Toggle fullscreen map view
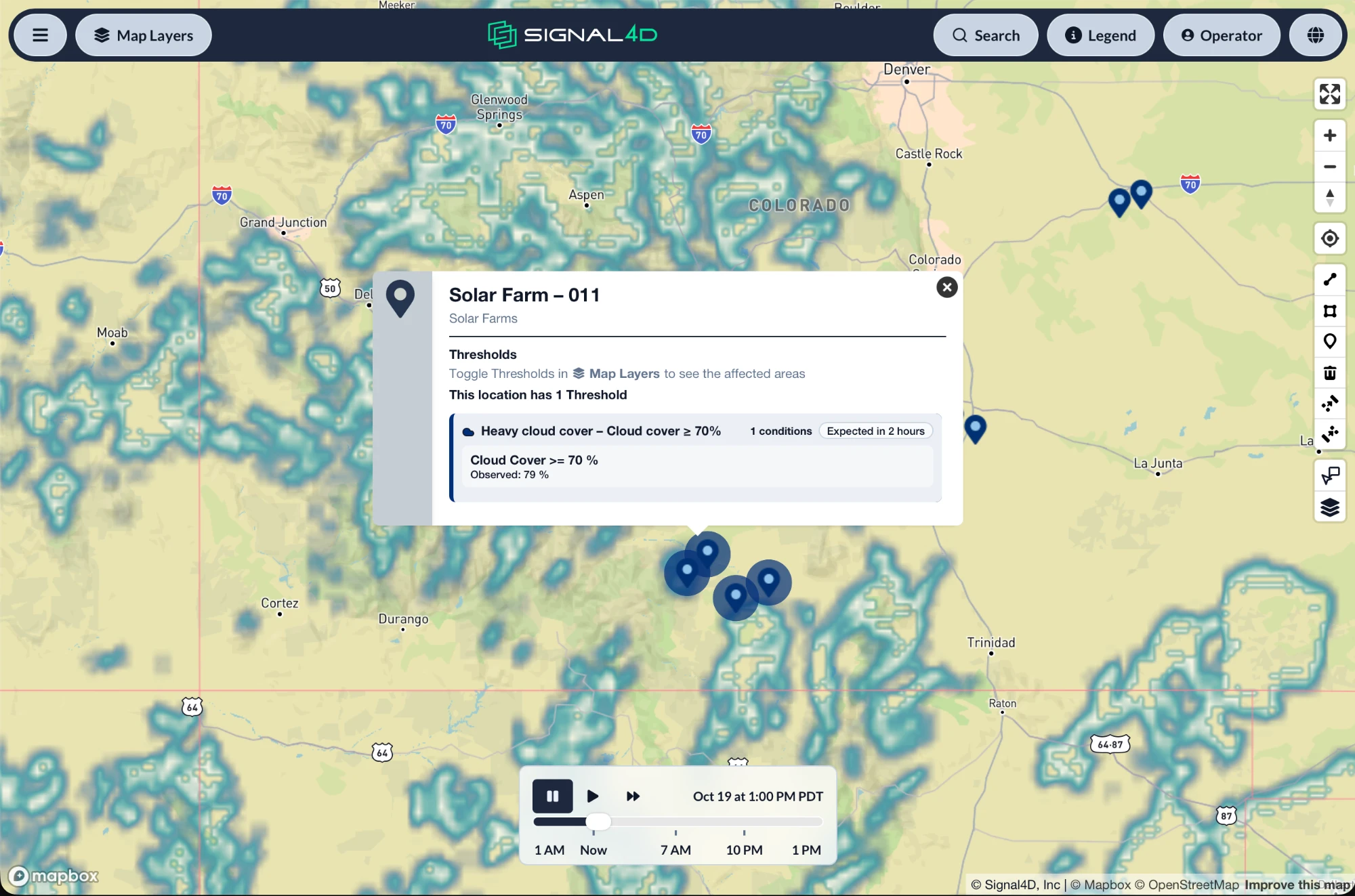Viewport: 1355px width, 896px height. pyautogui.click(x=1330, y=94)
